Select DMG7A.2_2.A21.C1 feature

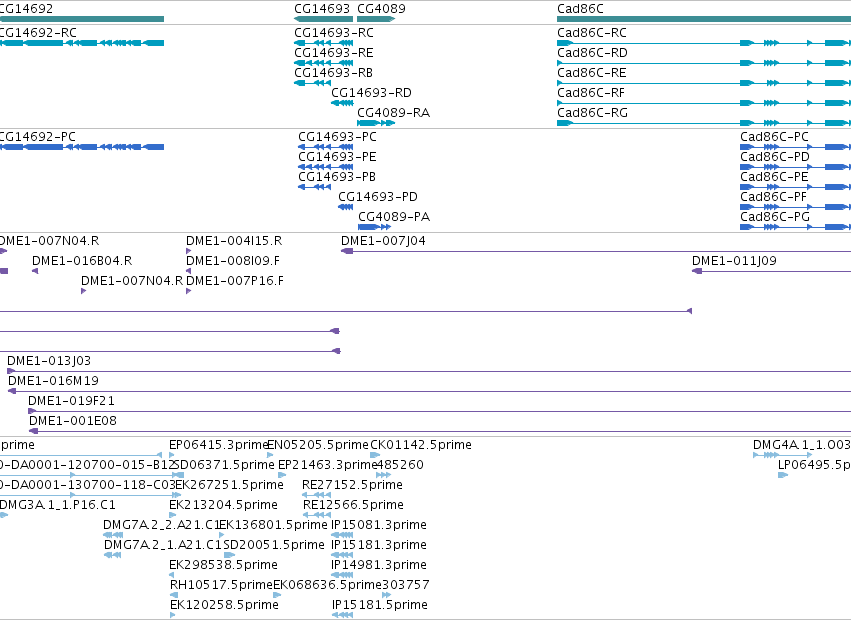tap(113, 535)
